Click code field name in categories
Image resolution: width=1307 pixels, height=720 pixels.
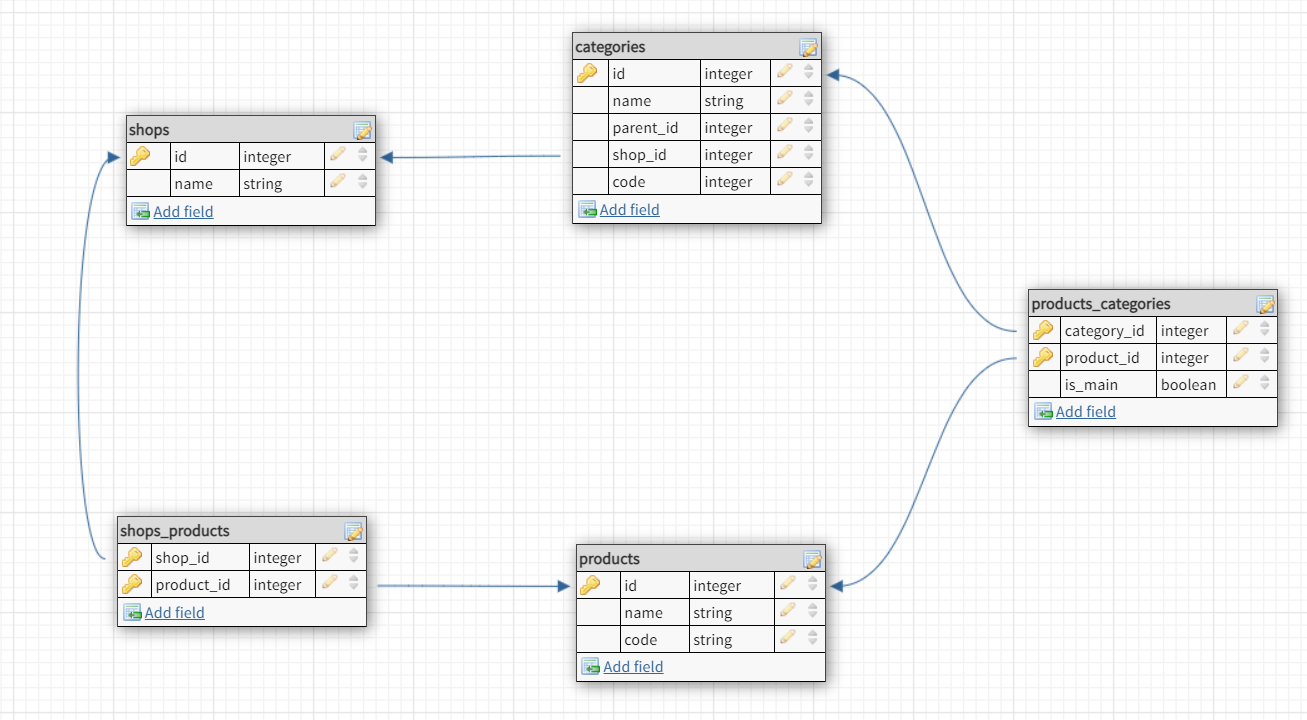click(629, 182)
